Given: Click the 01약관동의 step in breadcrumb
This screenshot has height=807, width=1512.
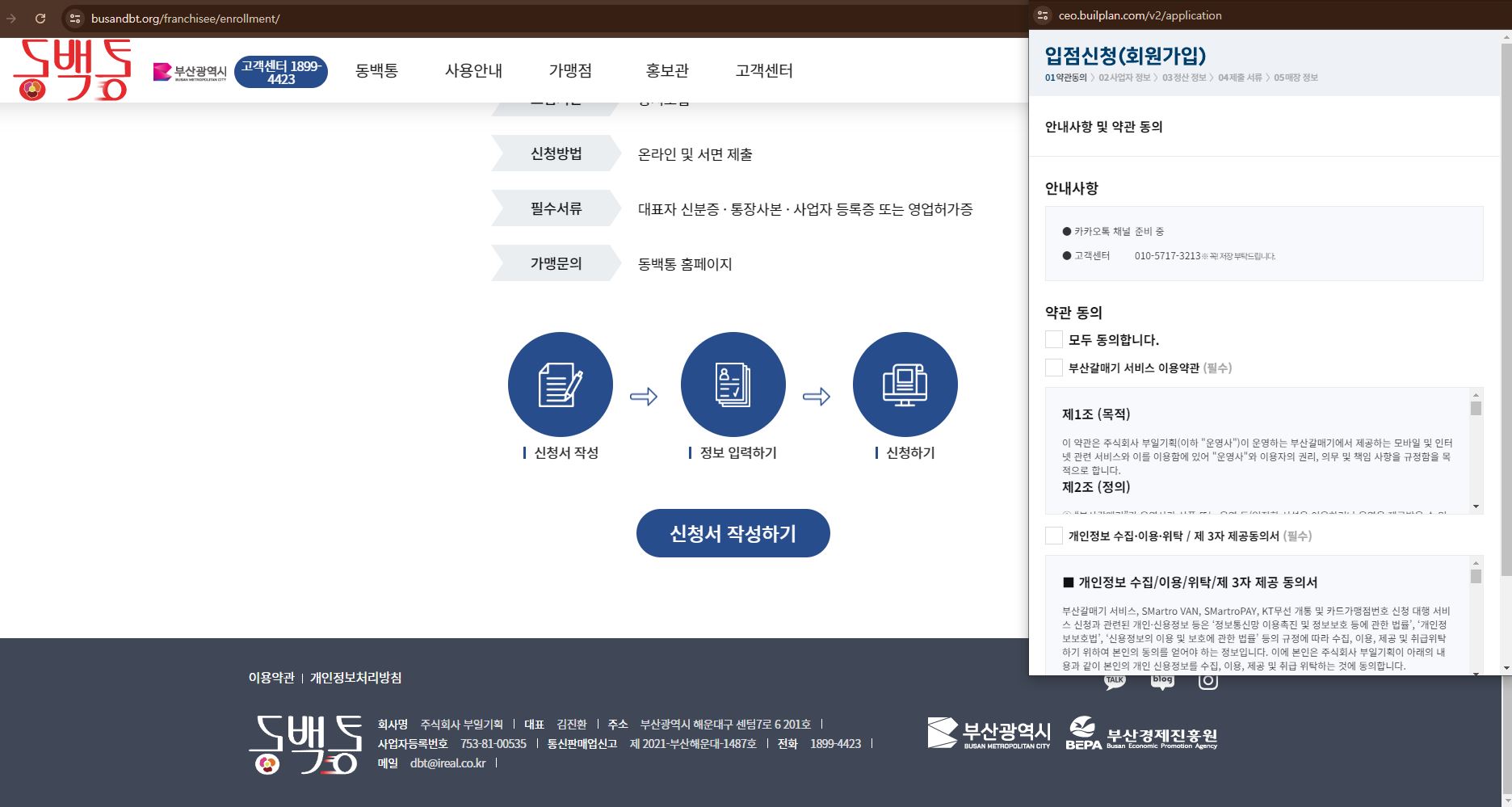Looking at the screenshot, I should coord(1066,78).
